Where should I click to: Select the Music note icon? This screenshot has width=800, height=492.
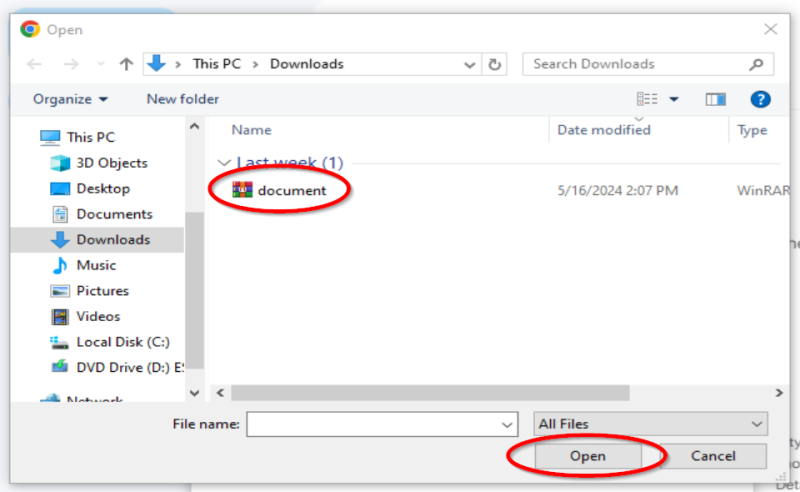point(60,265)
